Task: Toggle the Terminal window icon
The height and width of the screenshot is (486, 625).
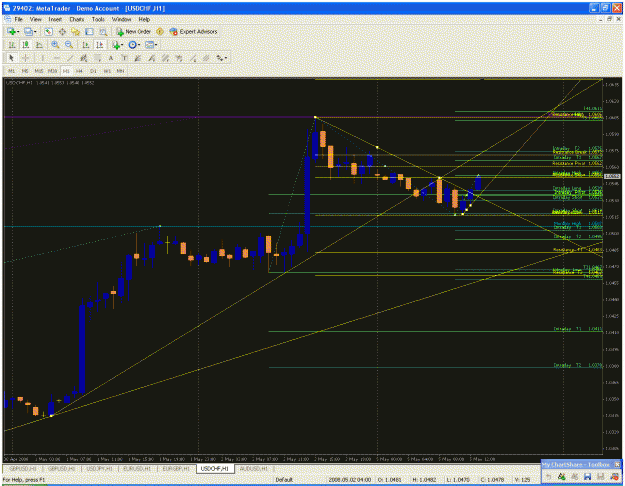Action: (x=89, y=31)
